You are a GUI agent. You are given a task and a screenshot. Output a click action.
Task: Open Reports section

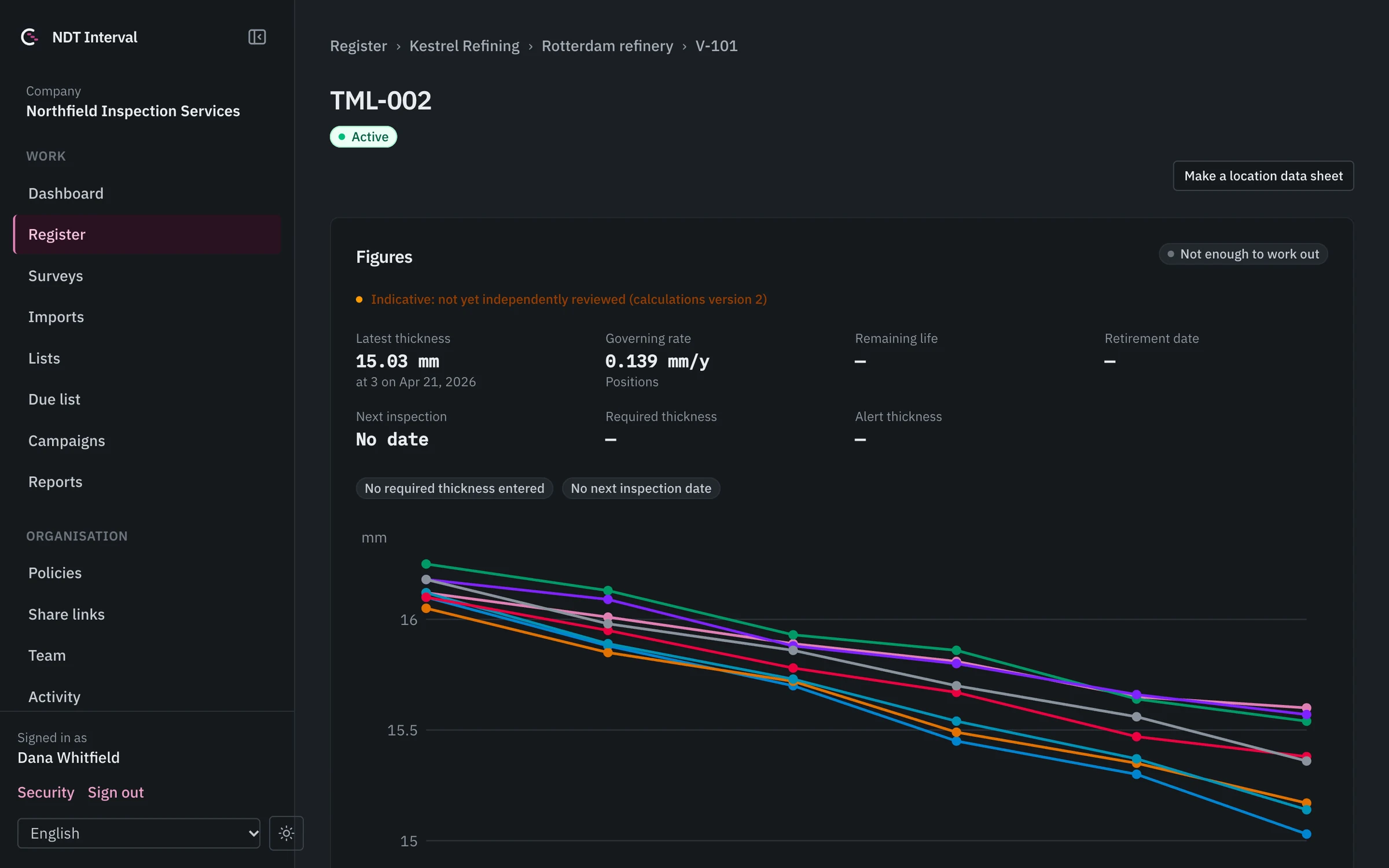(x=147, y=482)
